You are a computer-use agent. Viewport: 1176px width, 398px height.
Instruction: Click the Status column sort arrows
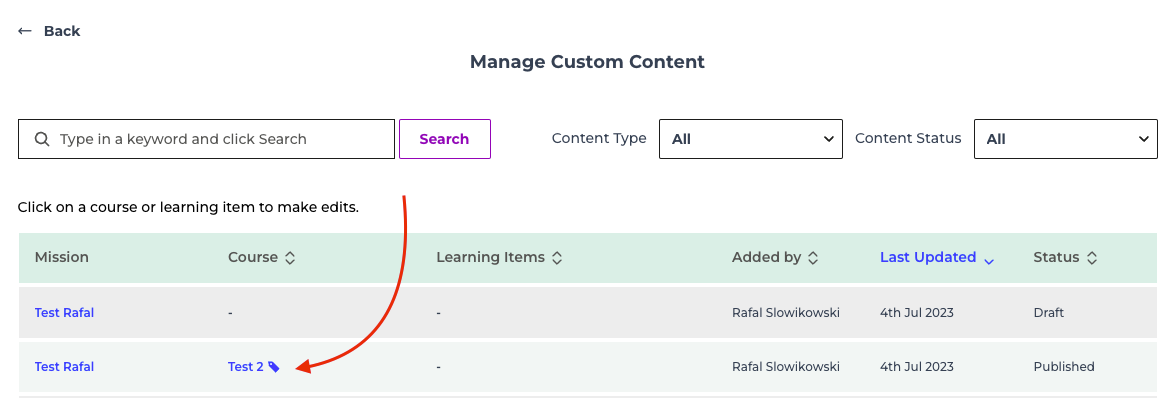tap(1092, 258)
